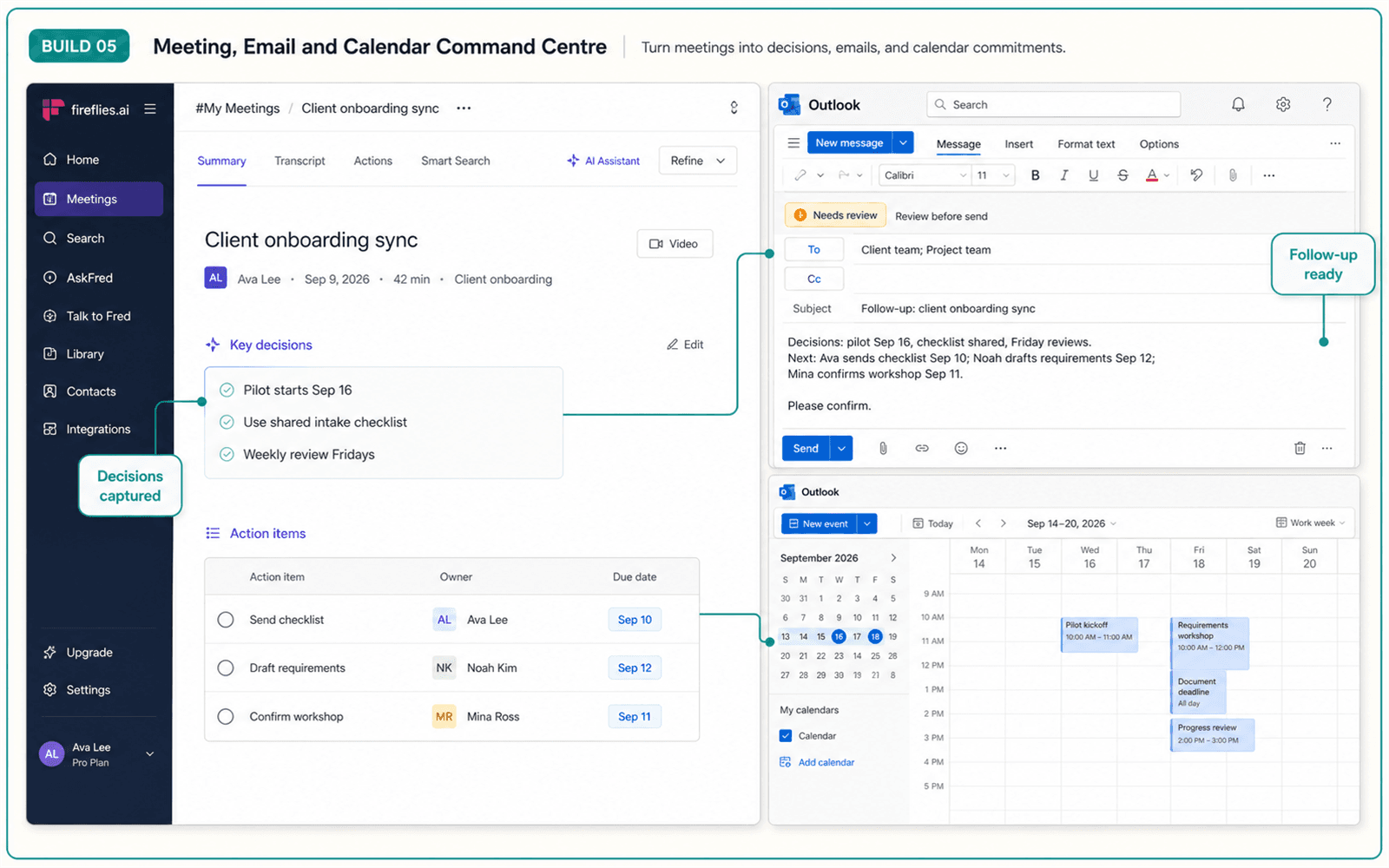Mark Send checklist action item complete
1389x868 pixels.
coord(226,620)
